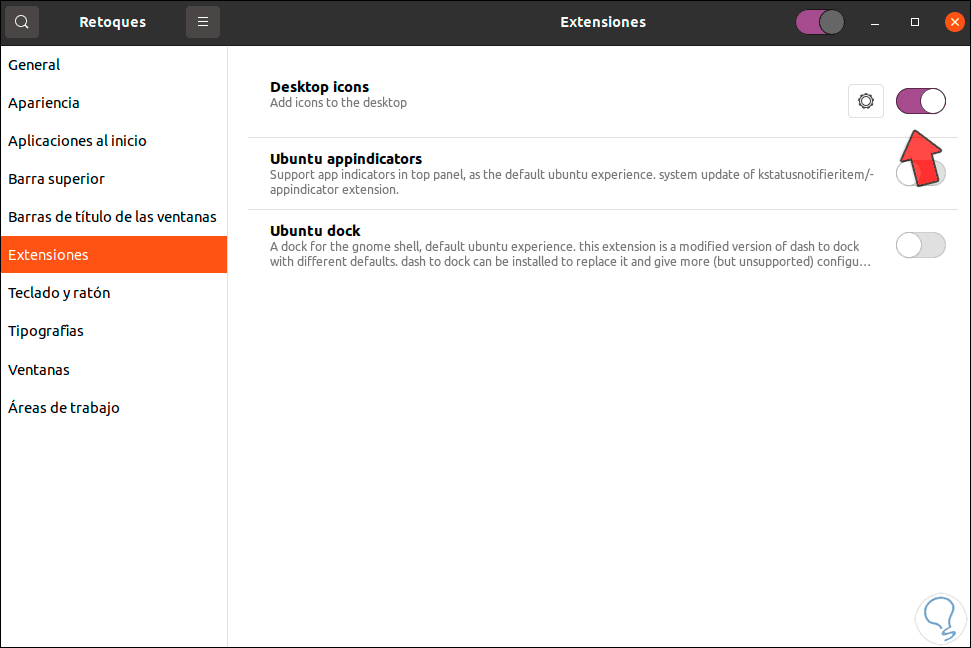Screen dimensions: 971x648
Task: Enable the Ubuntu appindicators extension
Action: (x=920, y=172)
